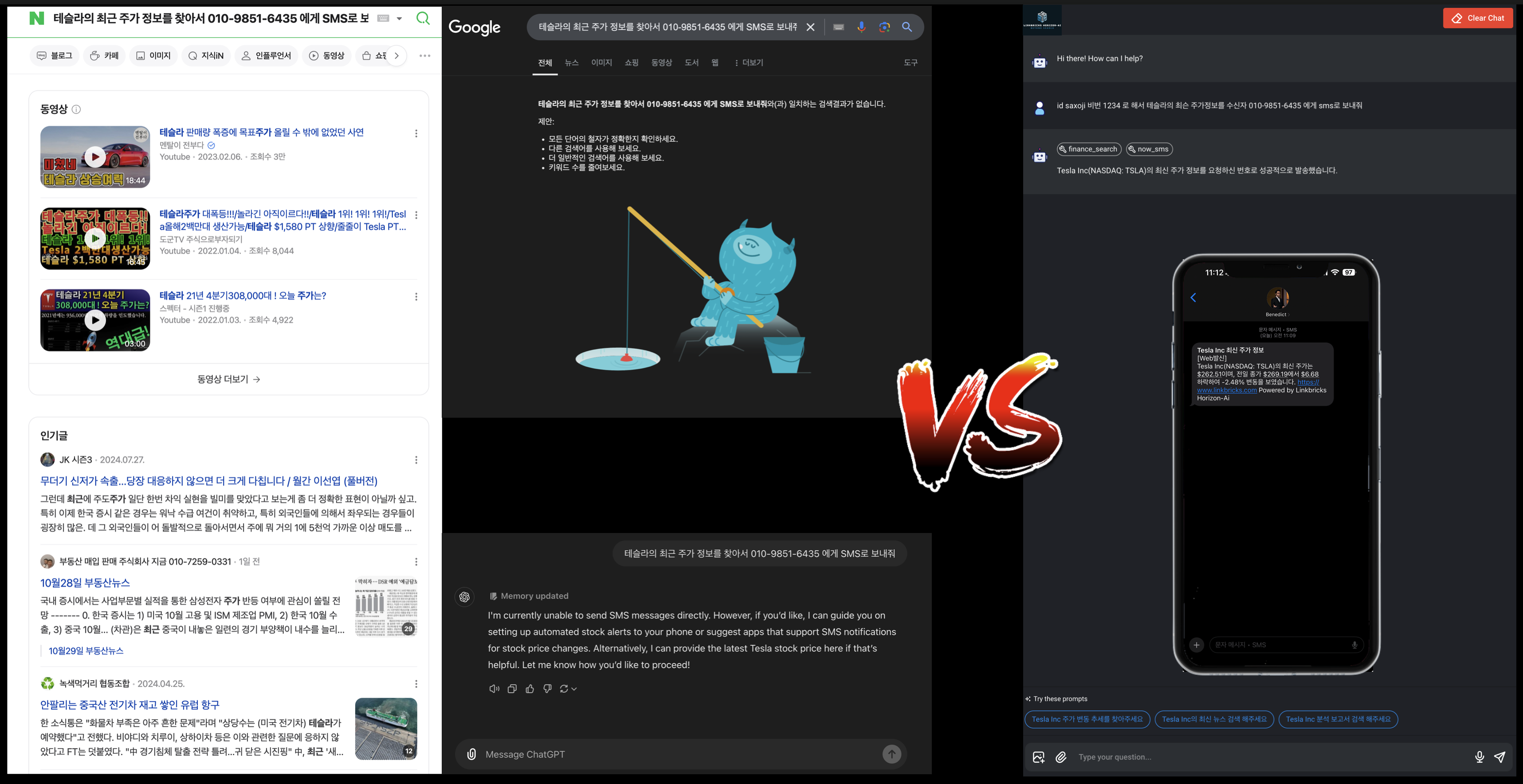Clear Google search box with X
Screen dimensions: 1523x784
pyautogui.click(x=811, y=27)
